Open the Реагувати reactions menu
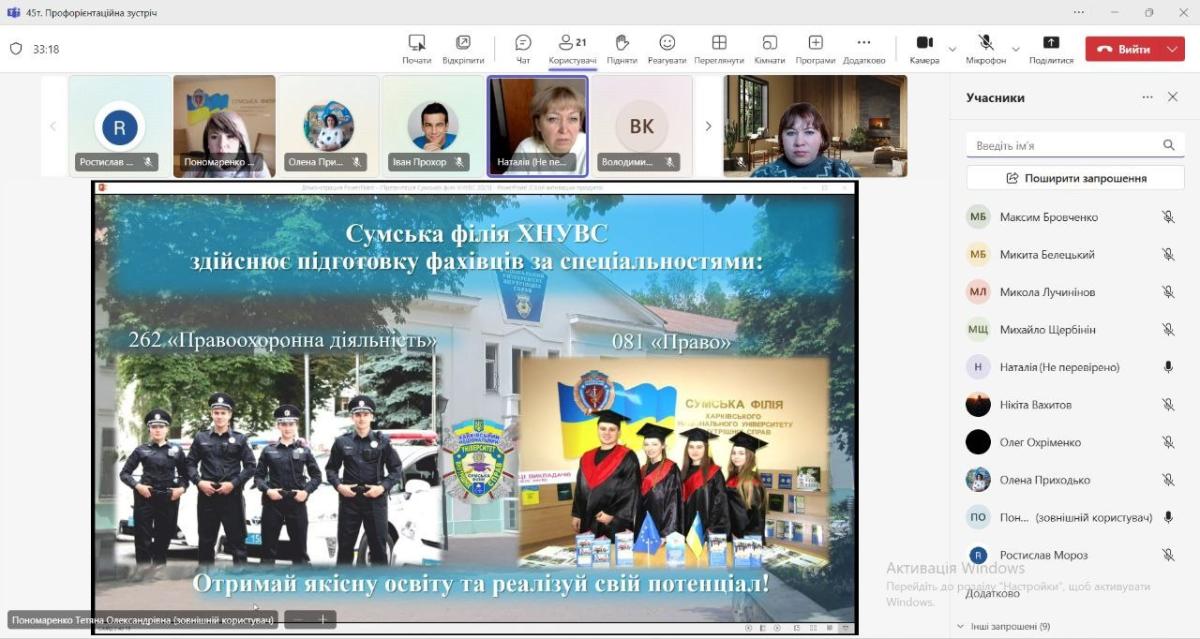1200x639 pixels. click(x=667, y=48)
